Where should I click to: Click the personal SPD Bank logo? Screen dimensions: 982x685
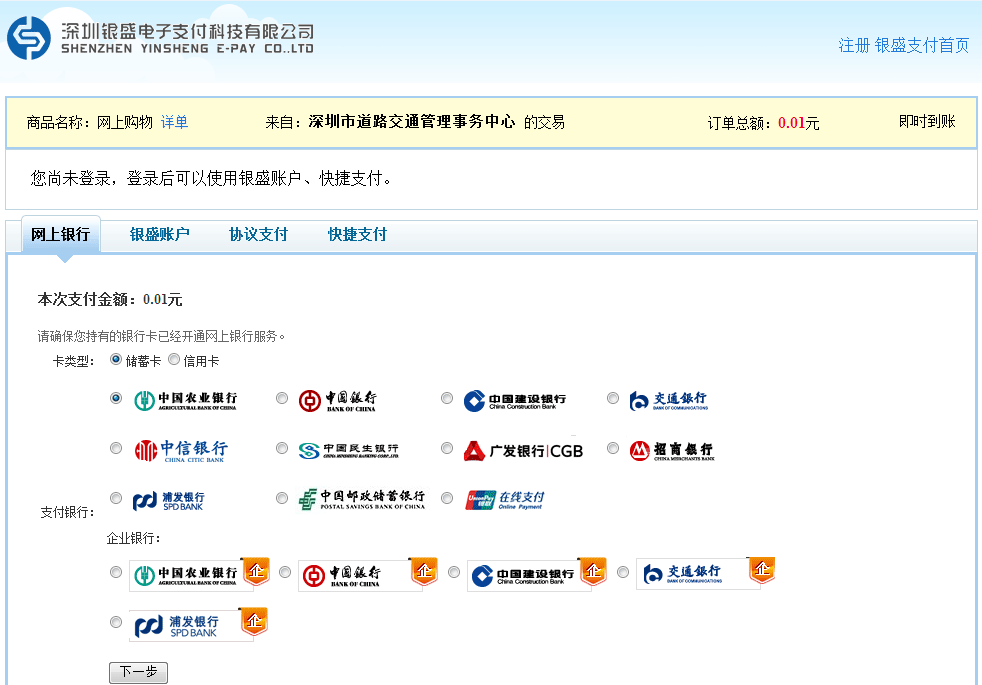[168, 500]
